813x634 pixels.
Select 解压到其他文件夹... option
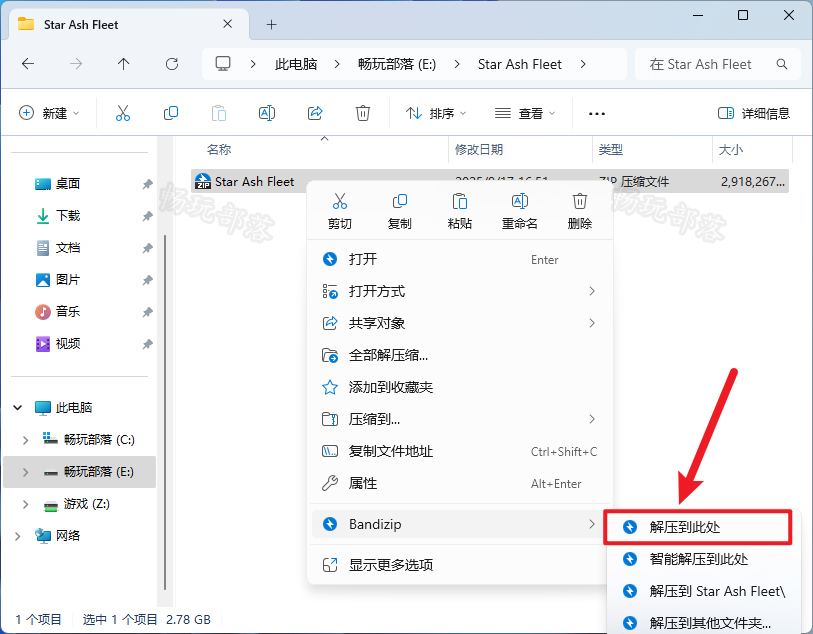(x=704, y=622)
